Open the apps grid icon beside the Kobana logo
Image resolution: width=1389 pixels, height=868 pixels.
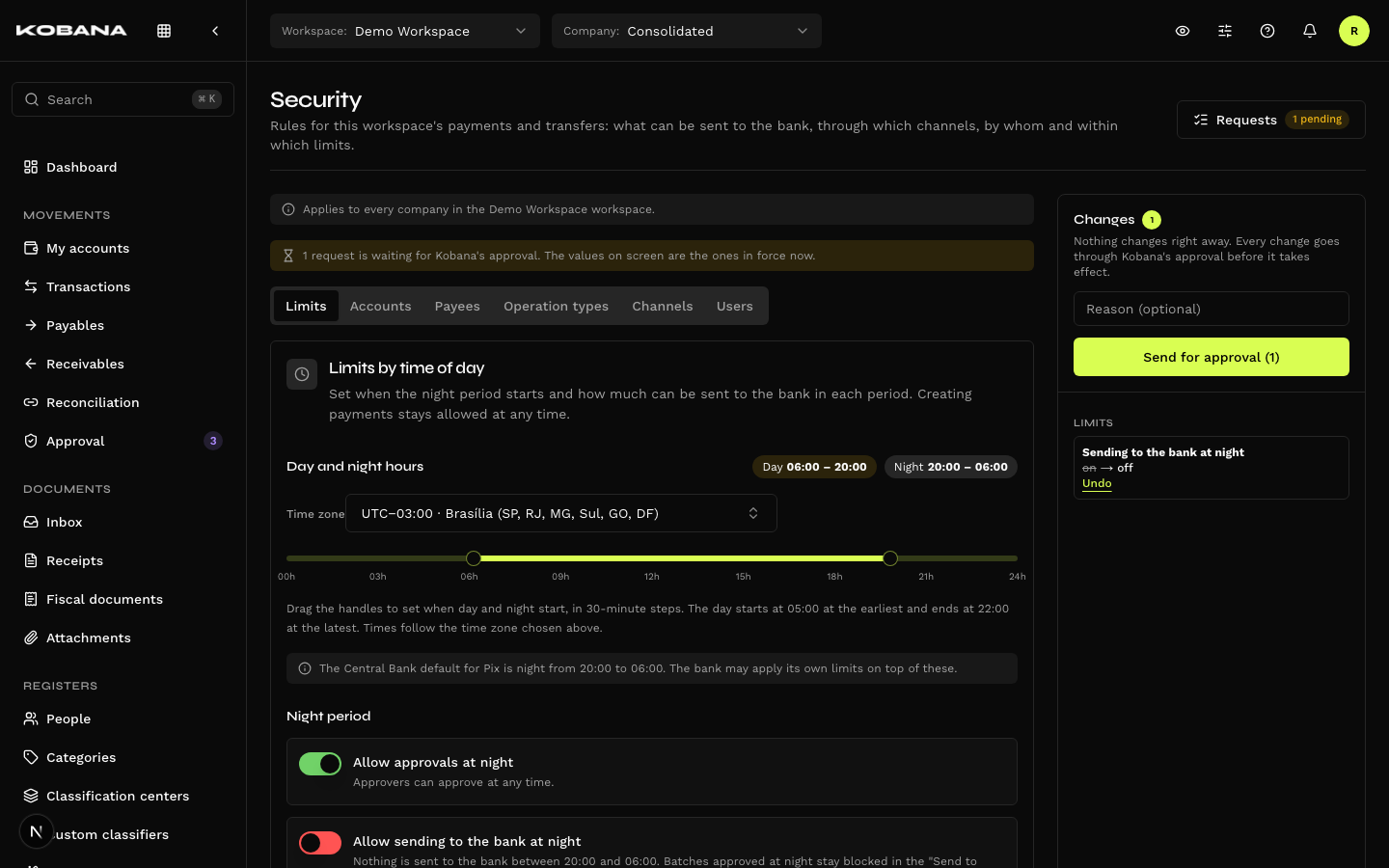164,31
